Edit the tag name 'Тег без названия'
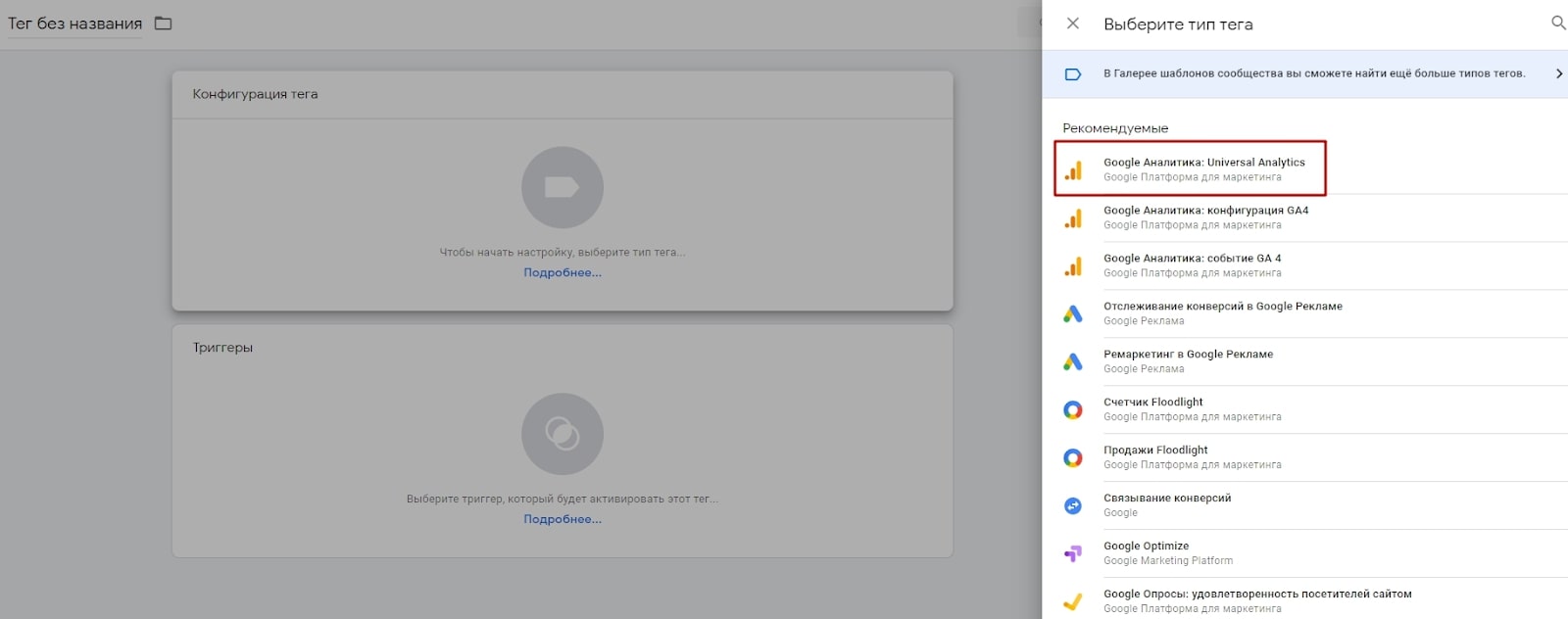The width and height of the screenshot is (1568, 619). pos(75,24)
